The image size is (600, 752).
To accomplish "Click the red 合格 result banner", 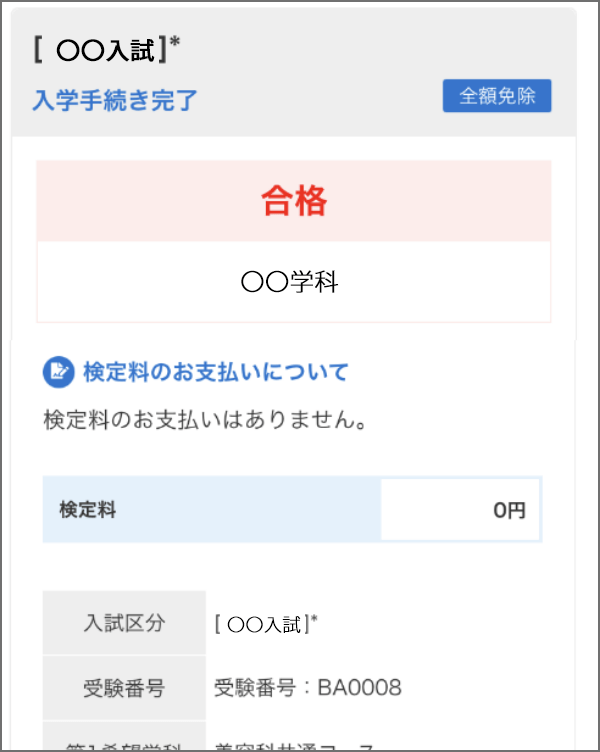I will (294, 202).
